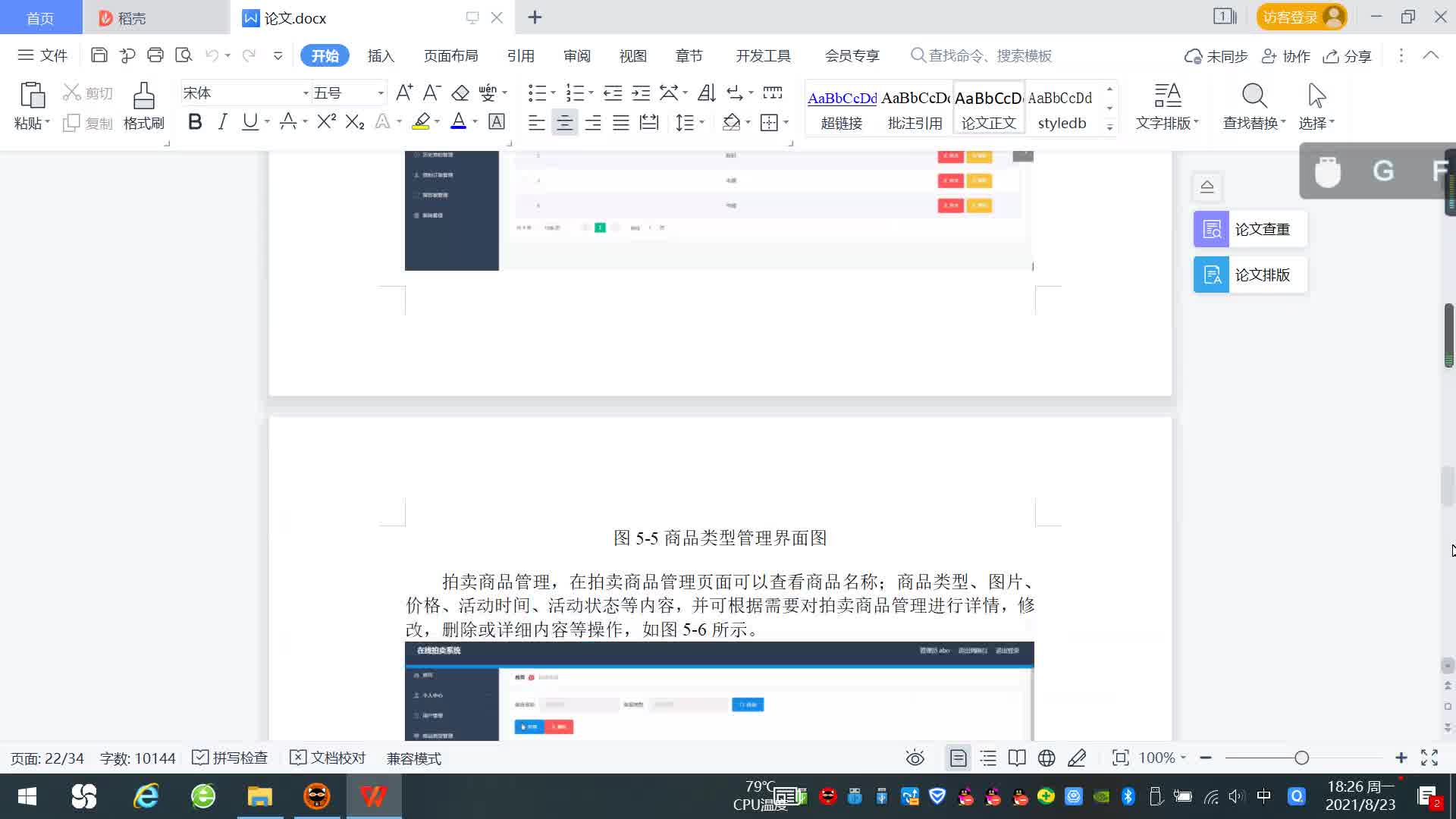Switch to the 页面布局 tab

[450, 56]
